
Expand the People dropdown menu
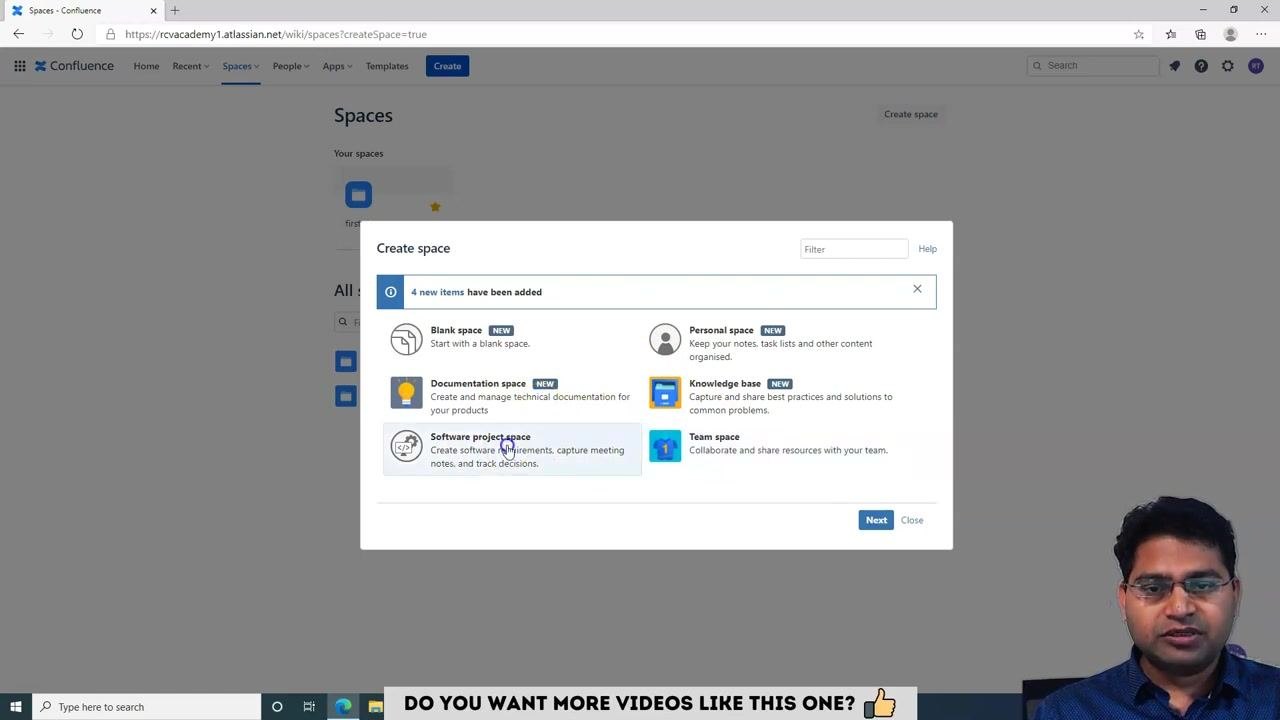(x=291, y=66)
